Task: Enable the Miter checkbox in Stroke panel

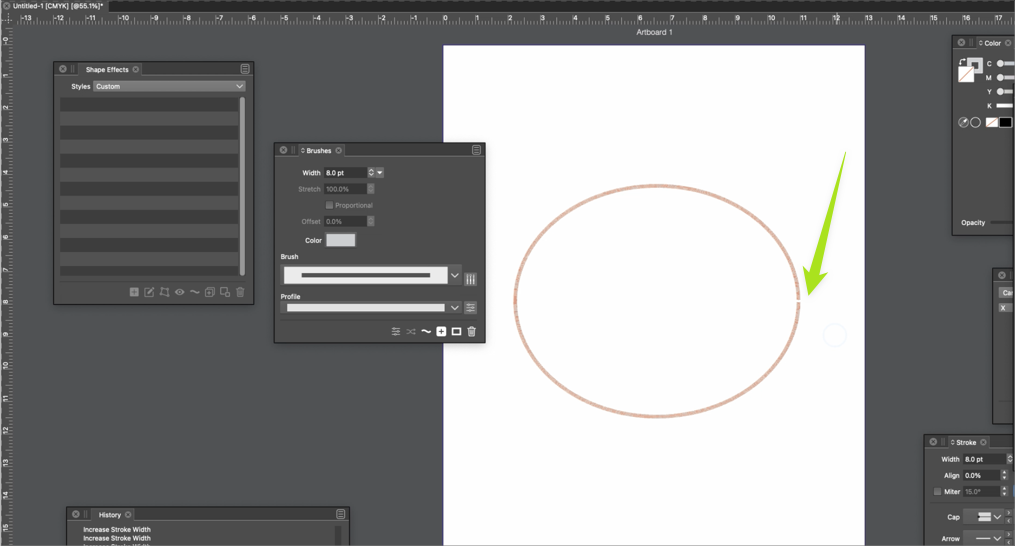Action: point(937,492)
